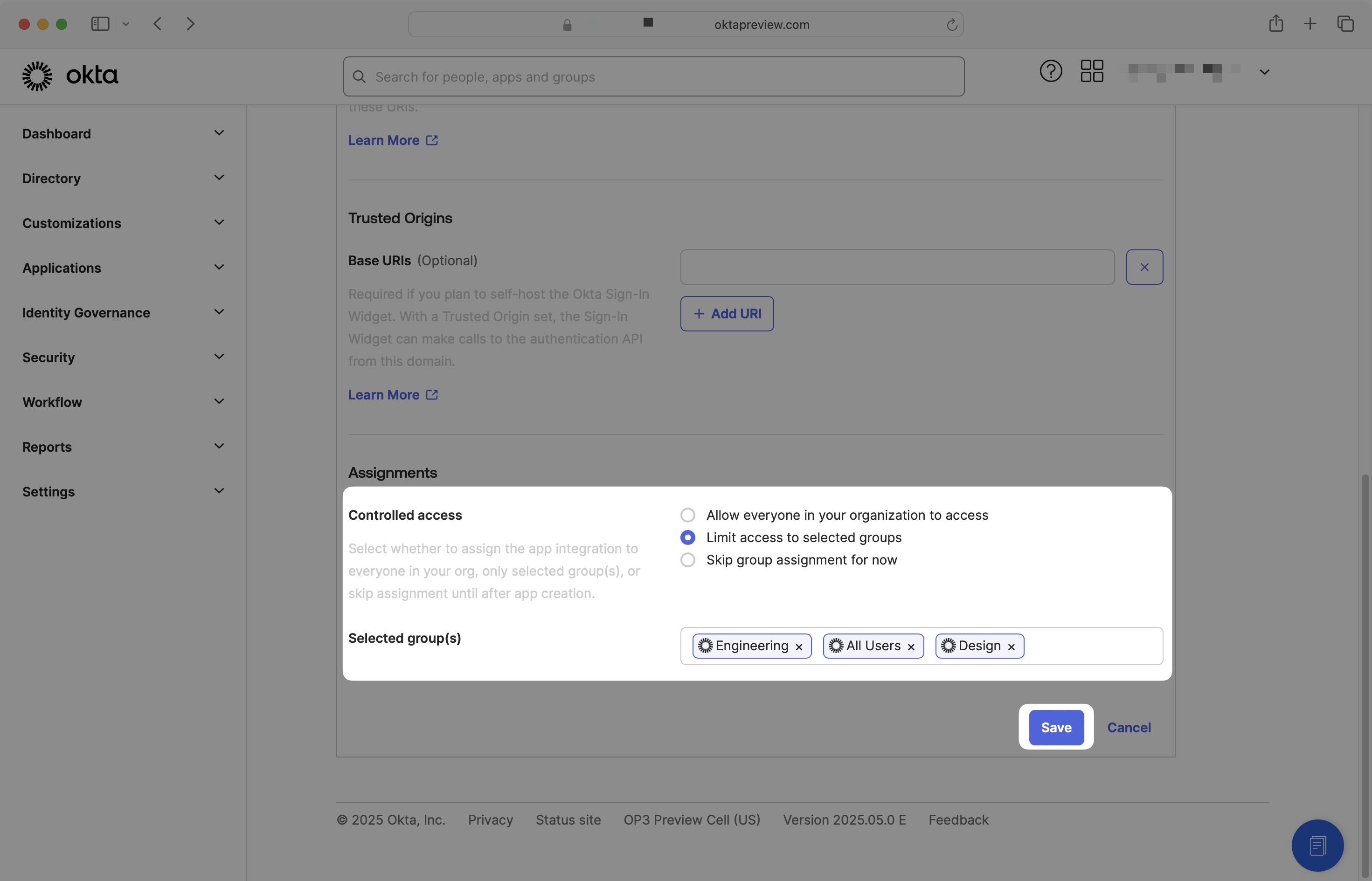Screen dimensions: 1372x881
Task: Remove the Engineering group chip
Action: pos(799,647)
